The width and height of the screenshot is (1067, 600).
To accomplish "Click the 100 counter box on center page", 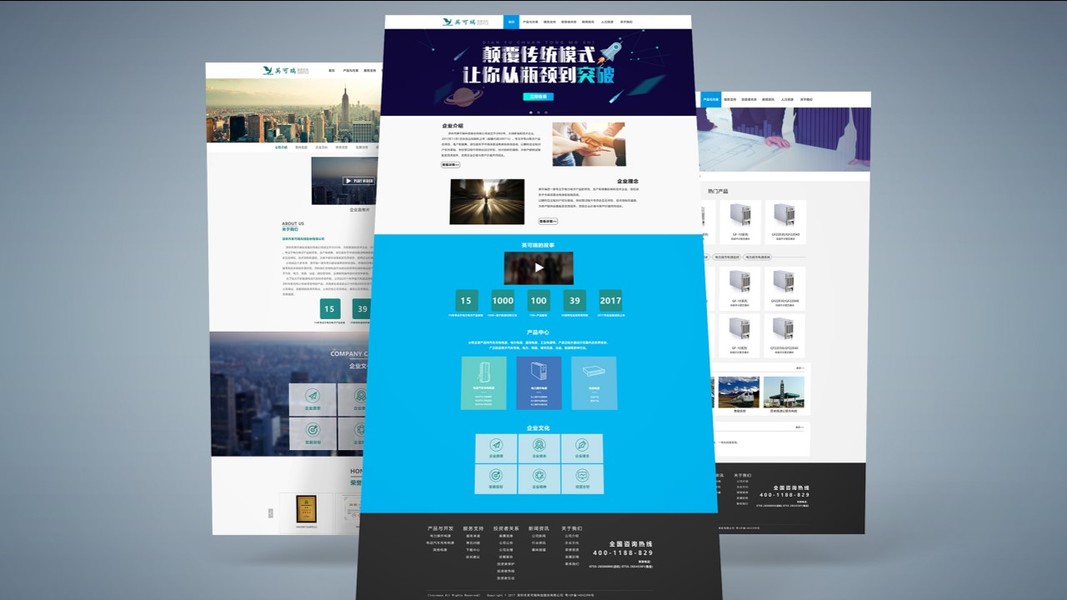I will point(539,300).
